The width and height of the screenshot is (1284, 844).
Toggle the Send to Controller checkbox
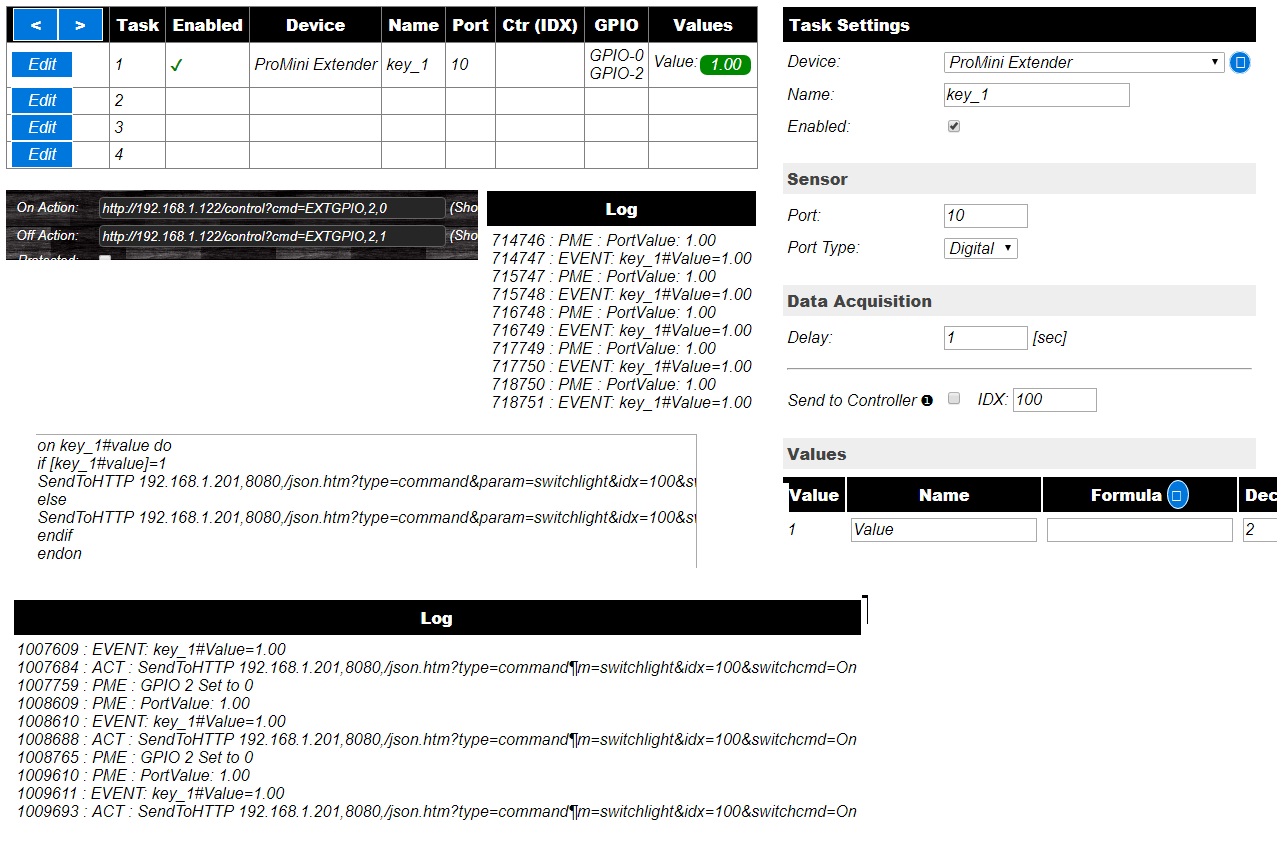click(x=954, y=398)
